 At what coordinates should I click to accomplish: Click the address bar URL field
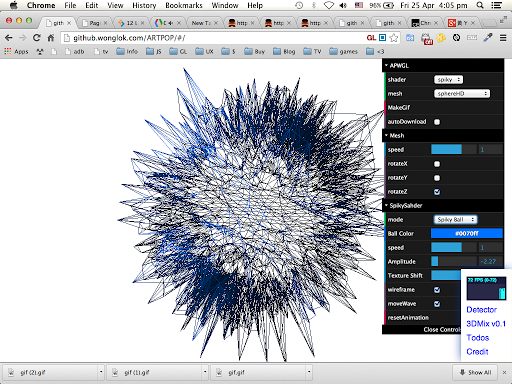pyautogui.click(x=213, y=38)
